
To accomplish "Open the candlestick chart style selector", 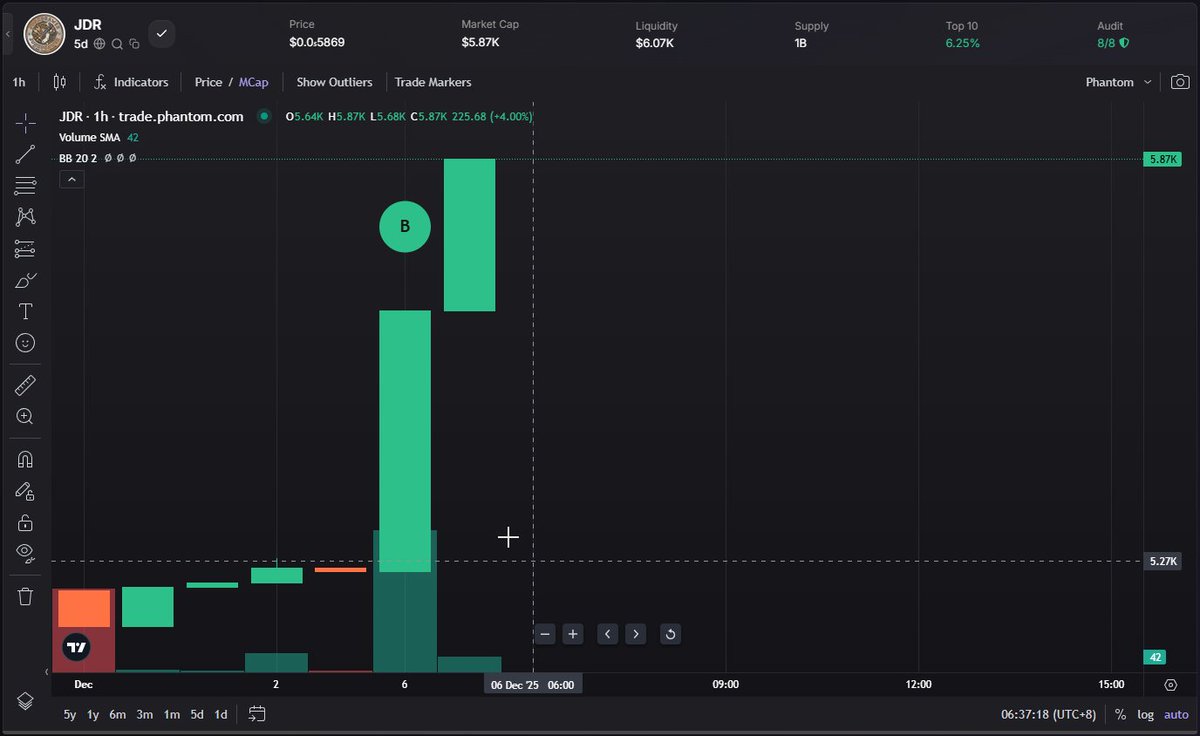I will coord(59,82).
